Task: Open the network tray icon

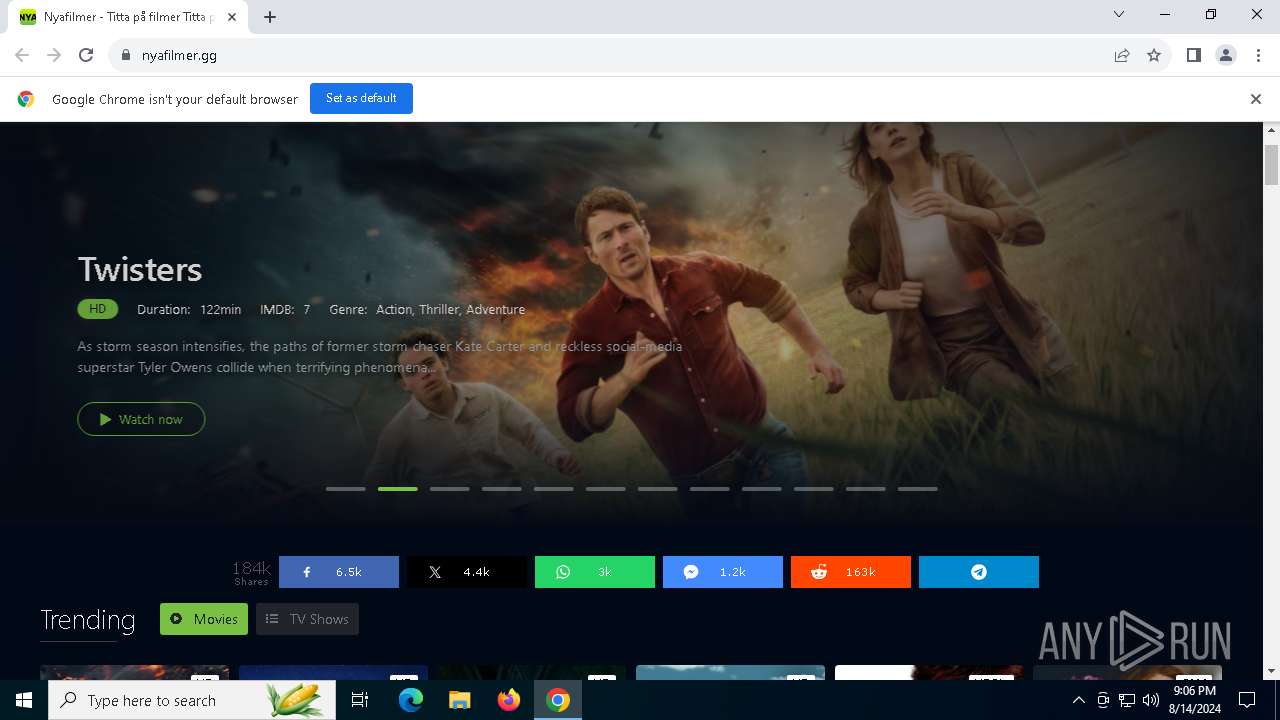Action: pos(1127,700)
